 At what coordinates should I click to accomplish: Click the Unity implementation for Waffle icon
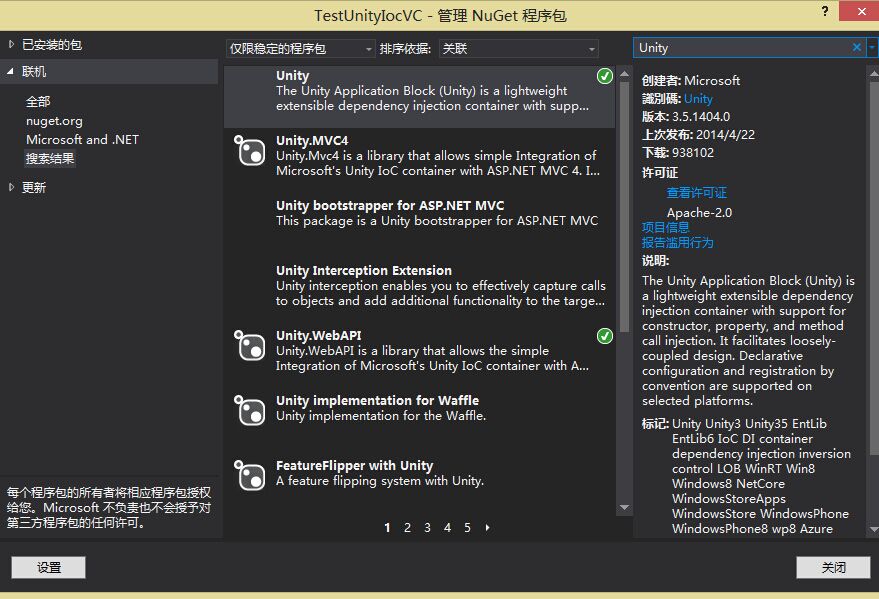(249, 411)
